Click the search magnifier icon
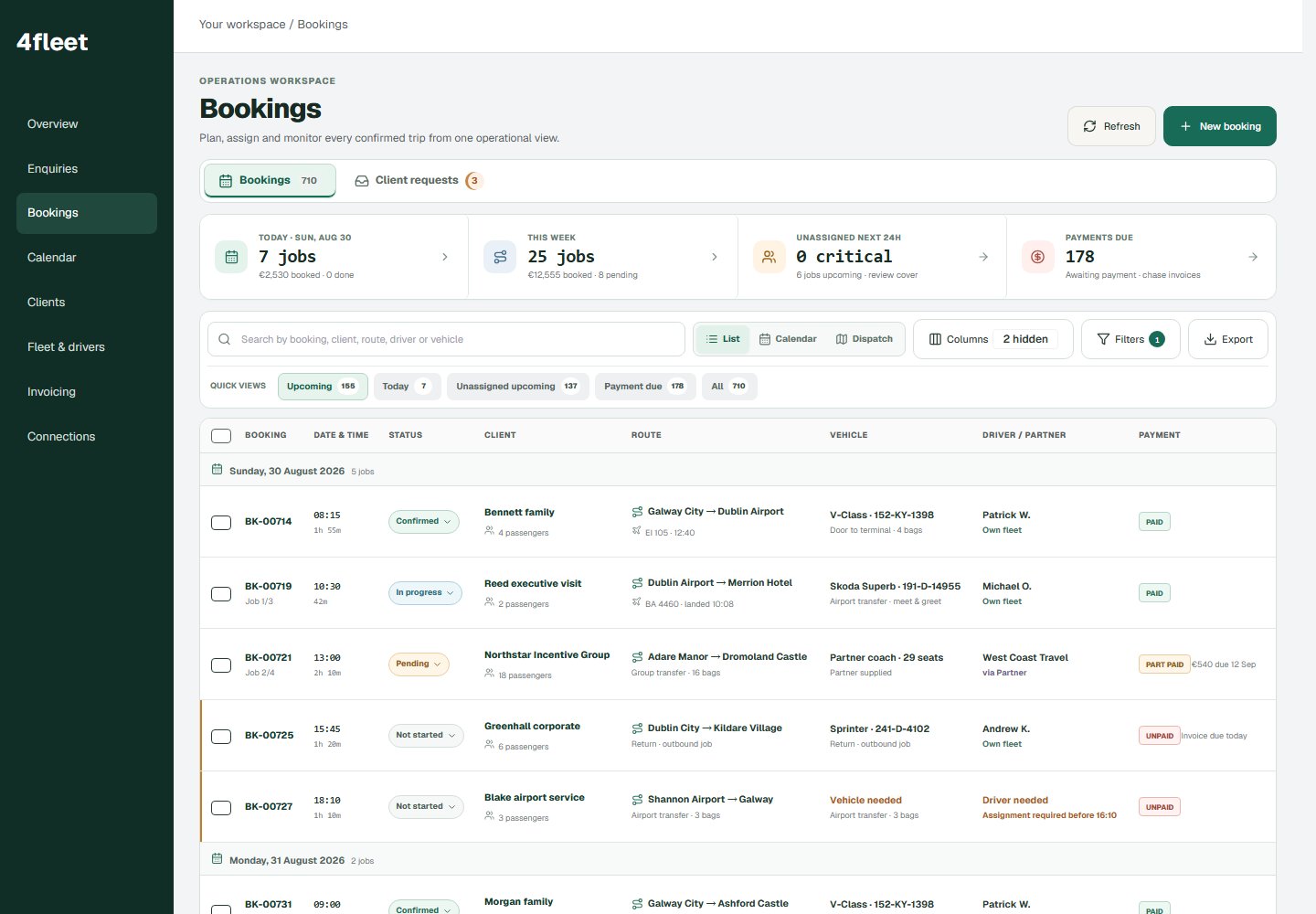 click(225, 339)
